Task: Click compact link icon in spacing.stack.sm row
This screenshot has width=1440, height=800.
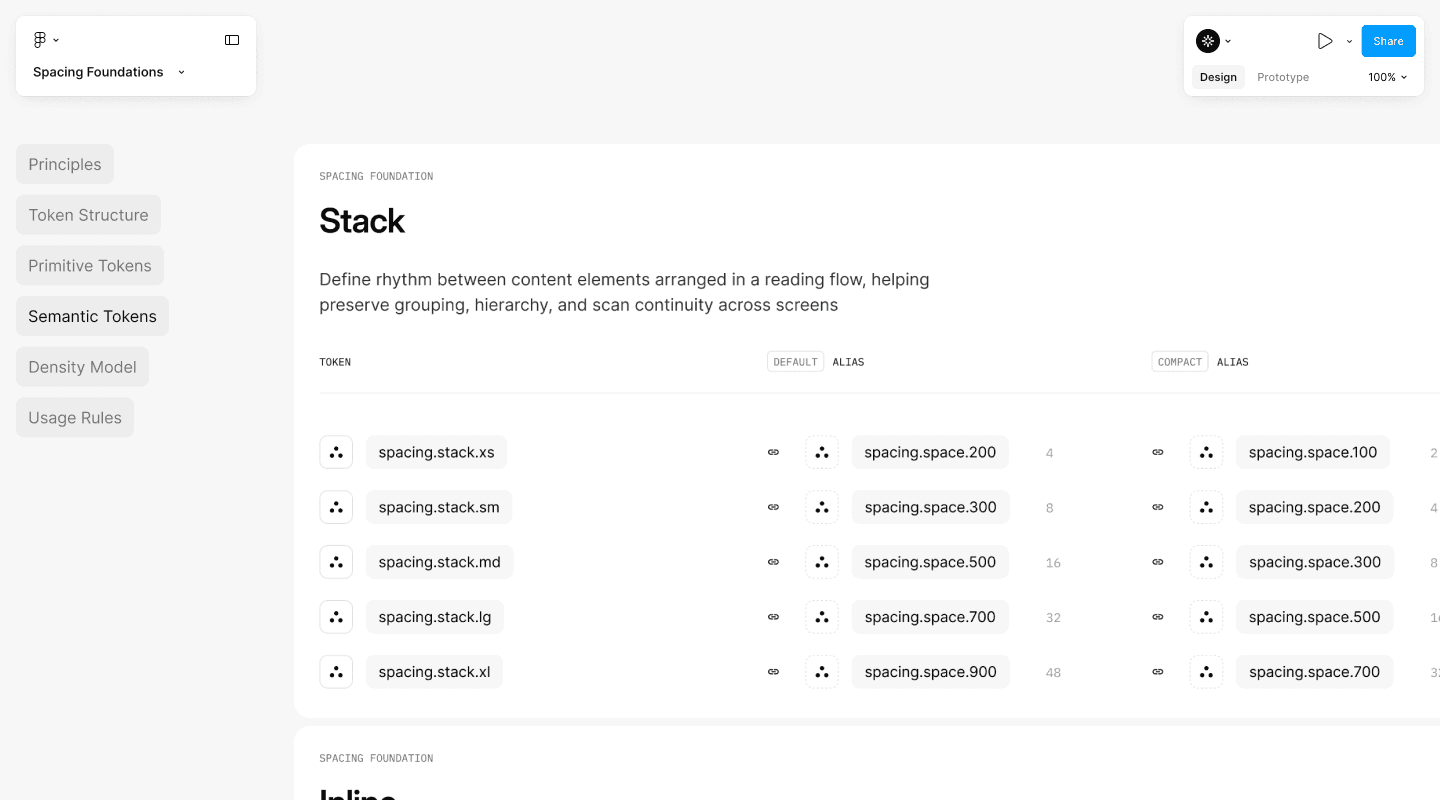Action: (1158, 507)
